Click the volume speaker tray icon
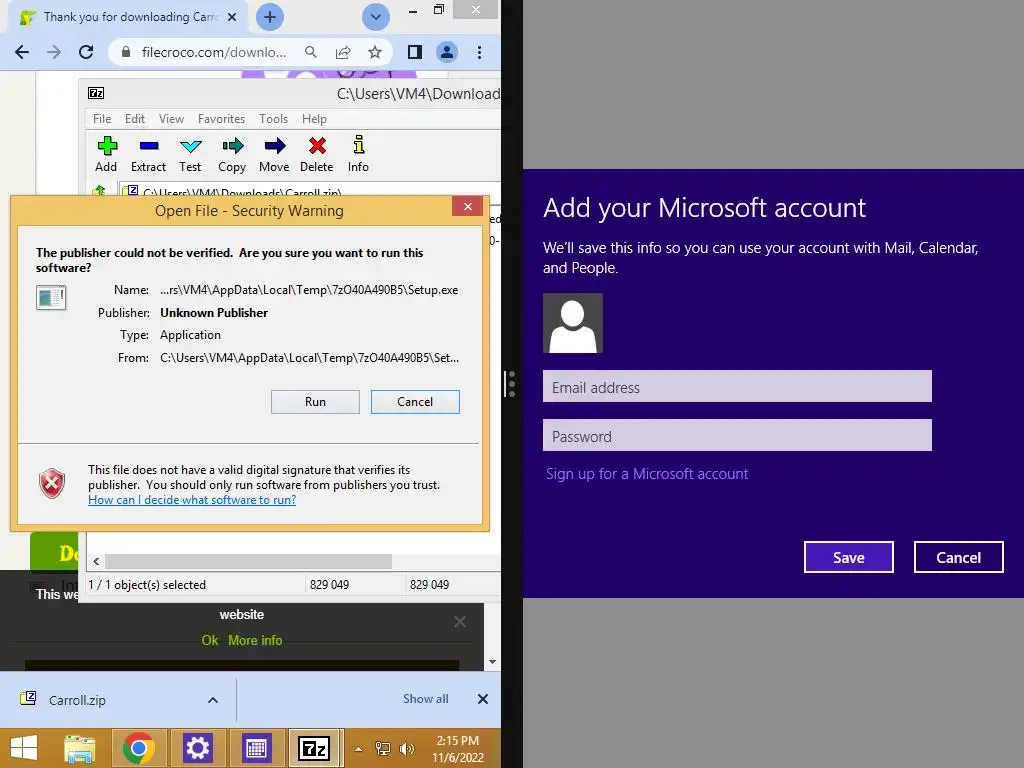 (x=406, y=749)
